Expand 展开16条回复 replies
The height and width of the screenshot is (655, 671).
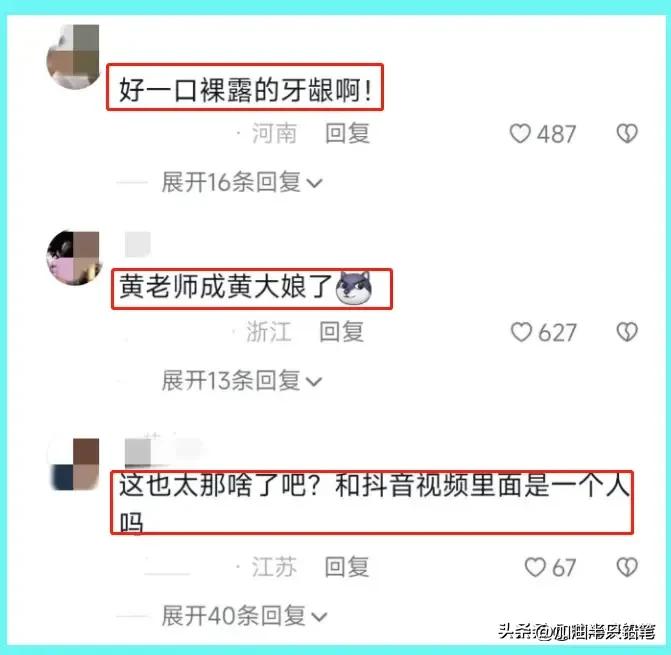point(242,182)
